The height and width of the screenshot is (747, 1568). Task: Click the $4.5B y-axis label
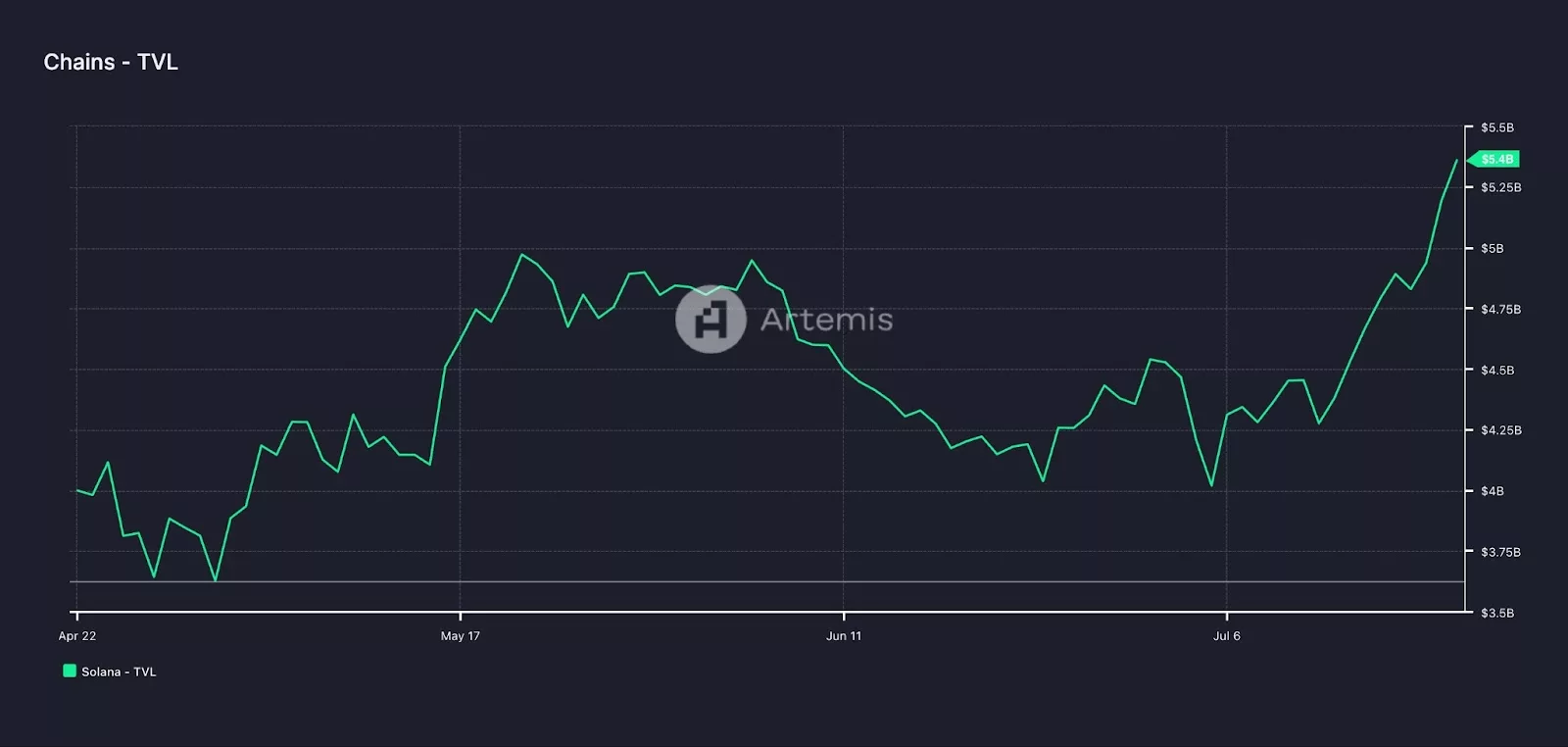point(1497,370)
